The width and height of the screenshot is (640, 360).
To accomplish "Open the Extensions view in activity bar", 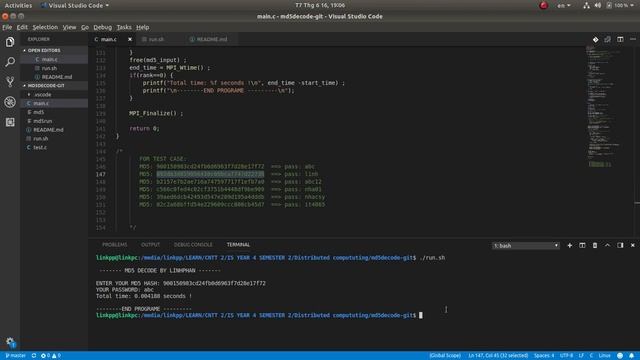I will coord(10,122).
